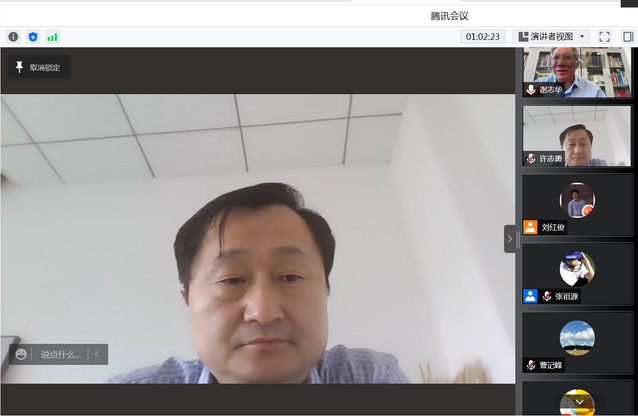
Task: Collapse the participant video sidebar
Action: tap(510, 239)
